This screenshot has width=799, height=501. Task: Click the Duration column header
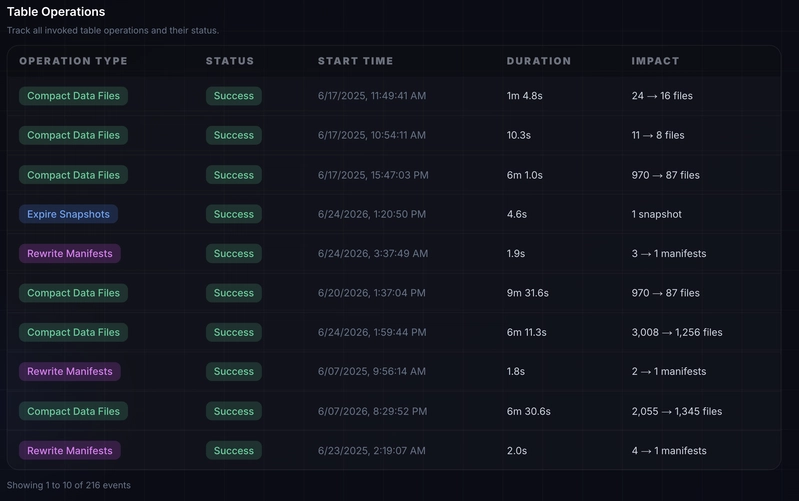pyautogui.click(x=539, y=61)
